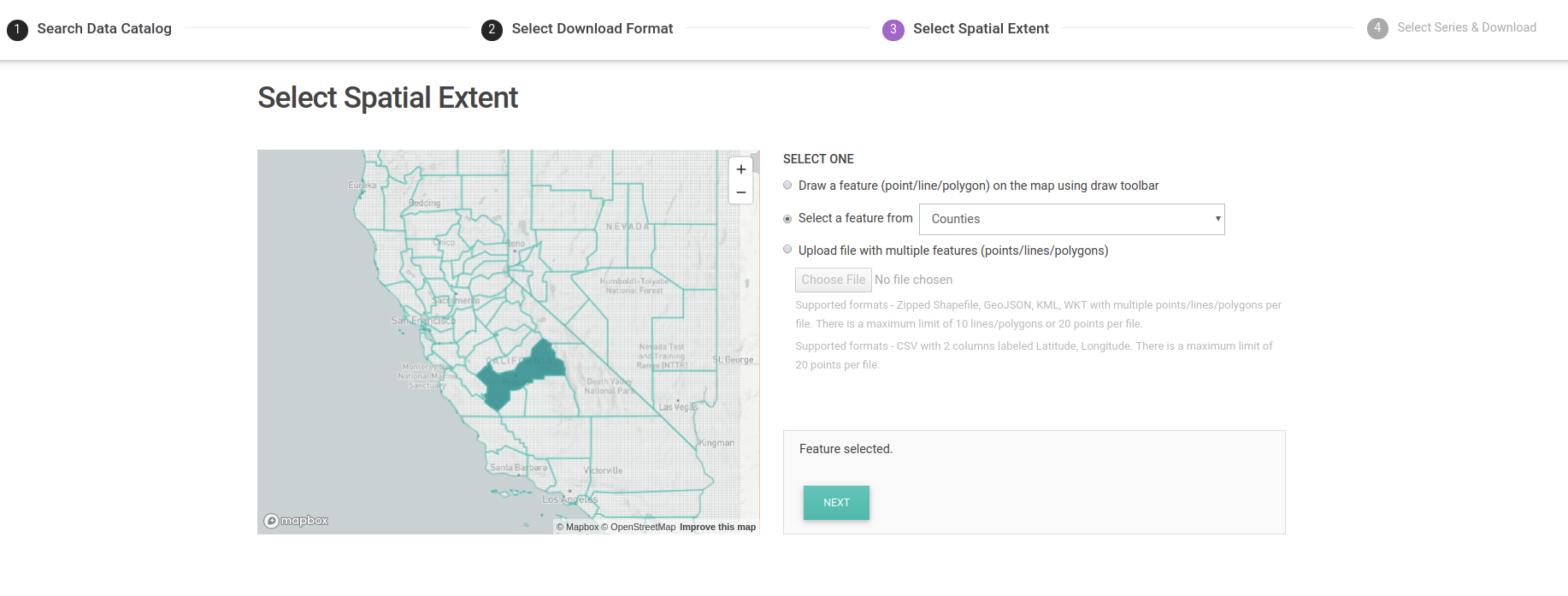
Task: Click the Choose File button
Action: coord(834,280)
